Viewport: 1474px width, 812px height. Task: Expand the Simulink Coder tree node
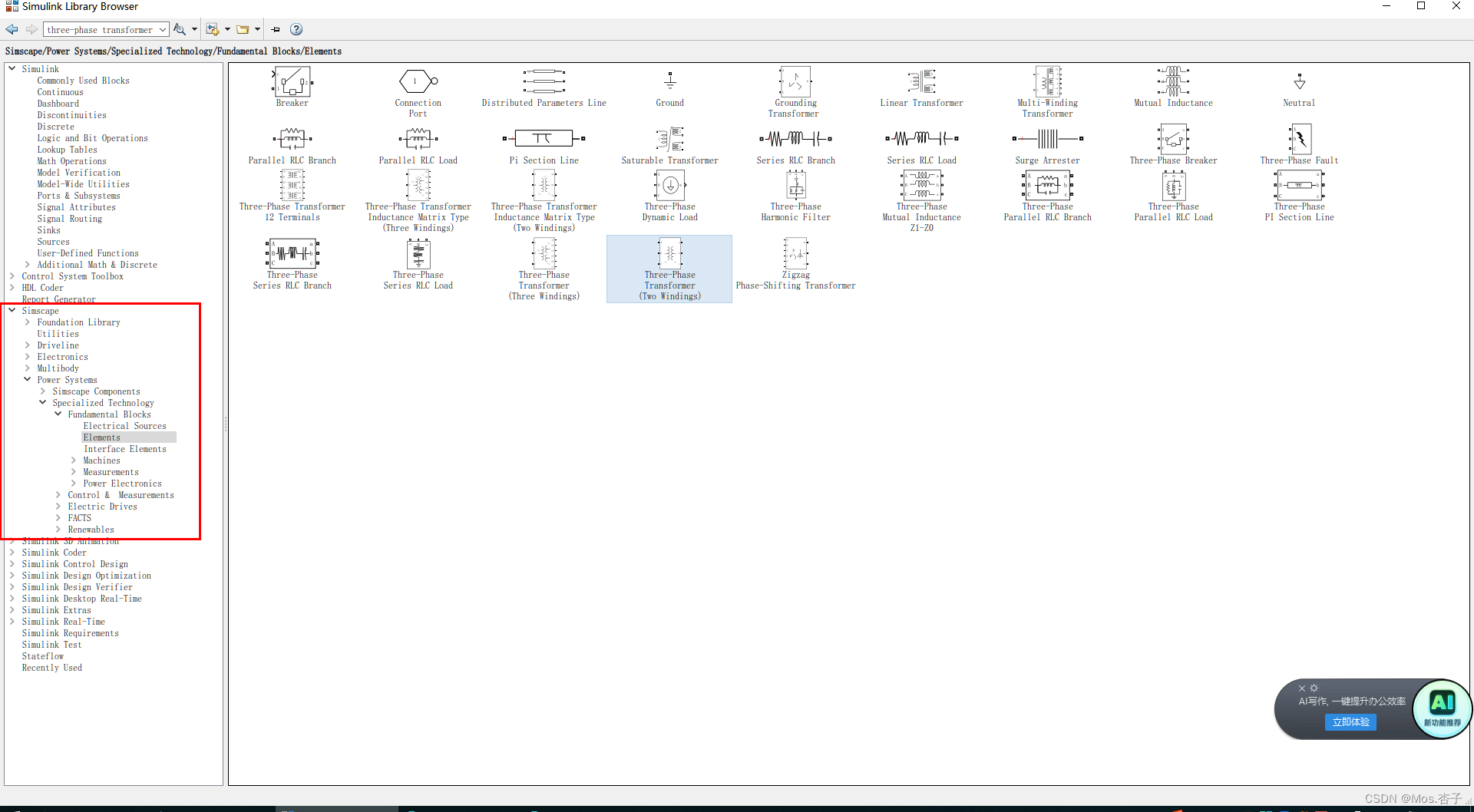pos(12,553)
